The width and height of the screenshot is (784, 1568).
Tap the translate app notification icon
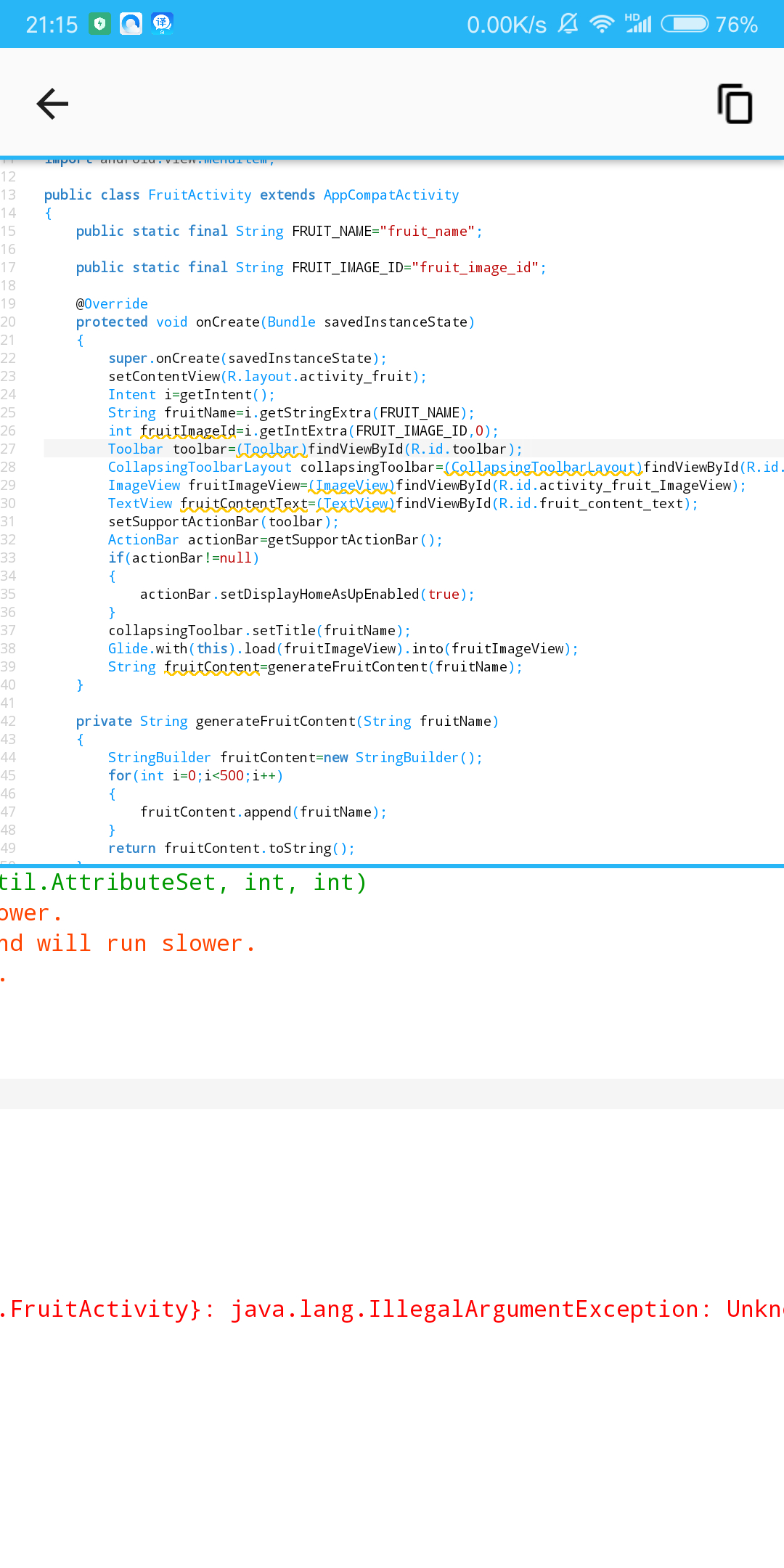pyautogui.click(x=162, y=24)
